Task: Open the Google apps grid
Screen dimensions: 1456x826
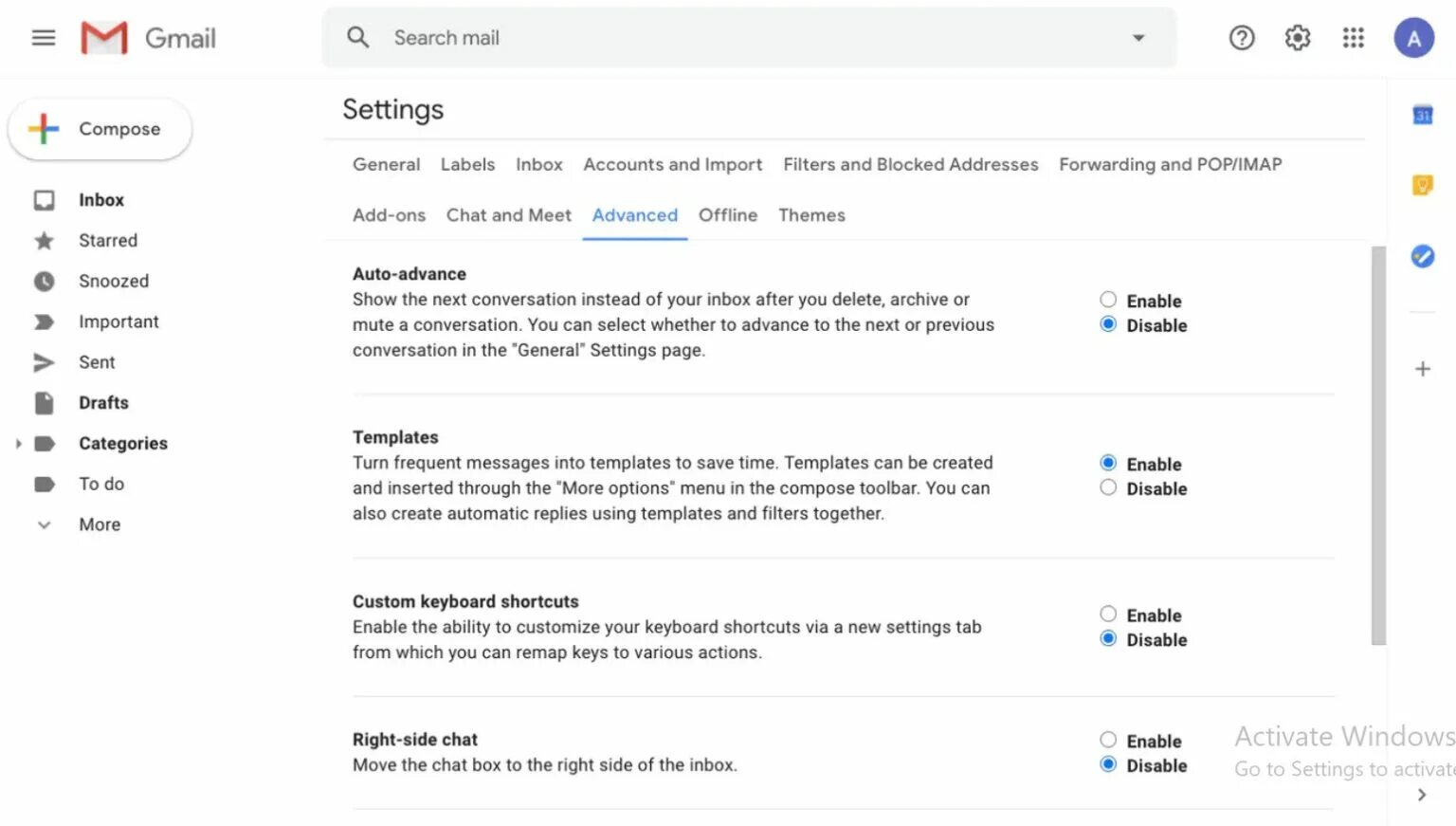Action: (x=1354, y=38)
